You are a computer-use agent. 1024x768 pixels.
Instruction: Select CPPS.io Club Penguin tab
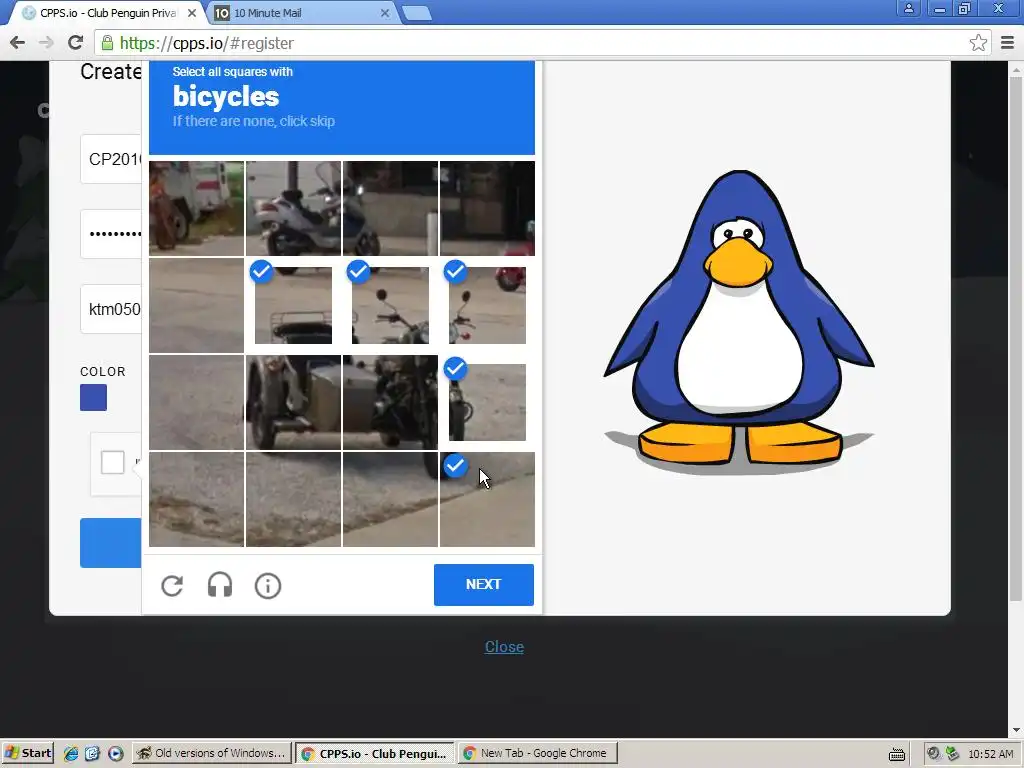(110, 13)
